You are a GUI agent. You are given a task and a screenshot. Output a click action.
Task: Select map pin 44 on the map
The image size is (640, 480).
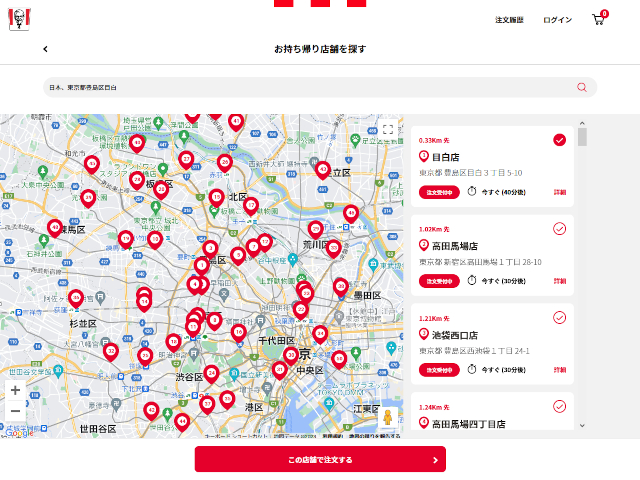tap(182, 422)
